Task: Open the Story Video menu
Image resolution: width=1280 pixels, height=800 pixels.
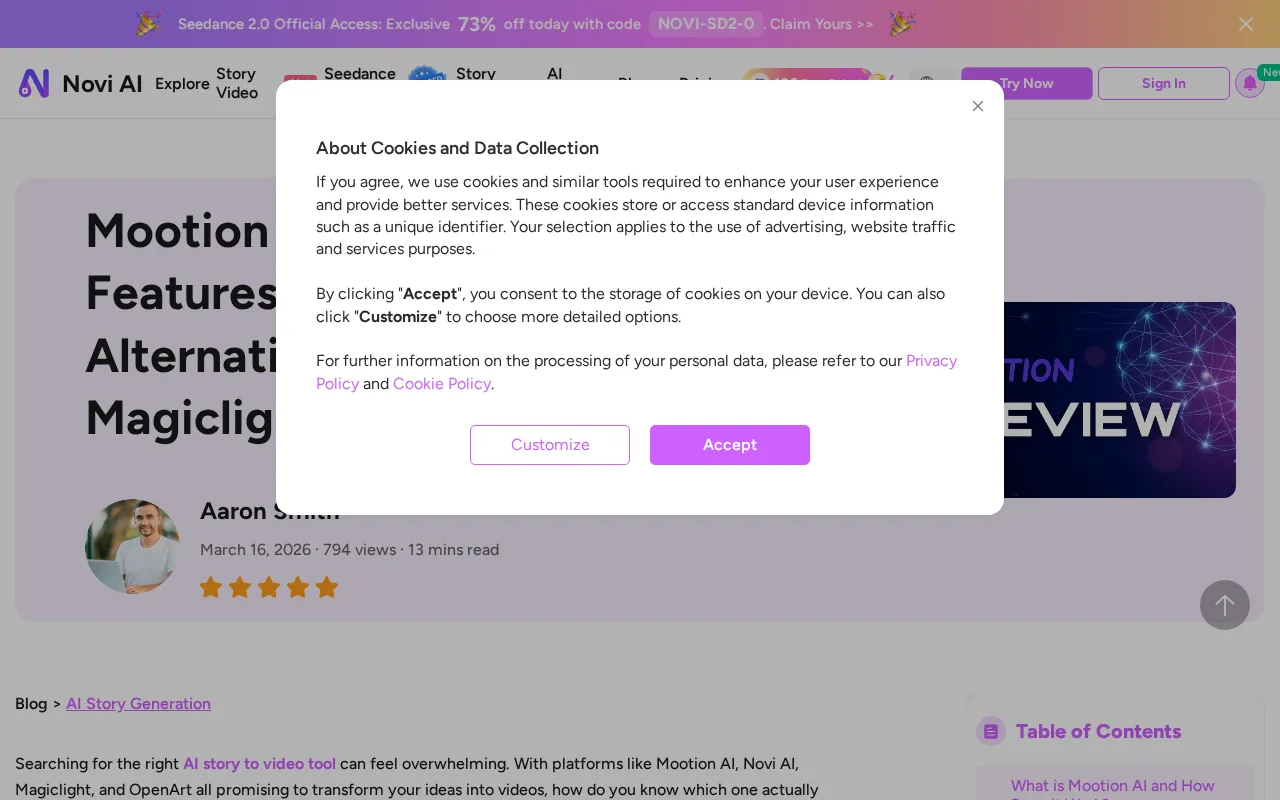Action: [237, 84]
